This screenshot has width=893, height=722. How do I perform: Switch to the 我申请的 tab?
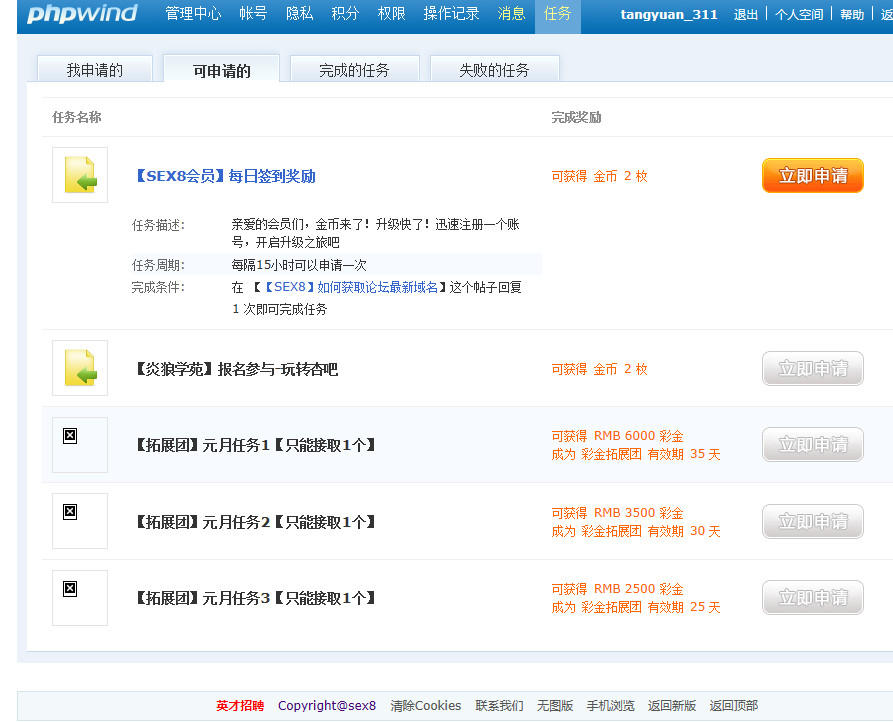(95, 70)
